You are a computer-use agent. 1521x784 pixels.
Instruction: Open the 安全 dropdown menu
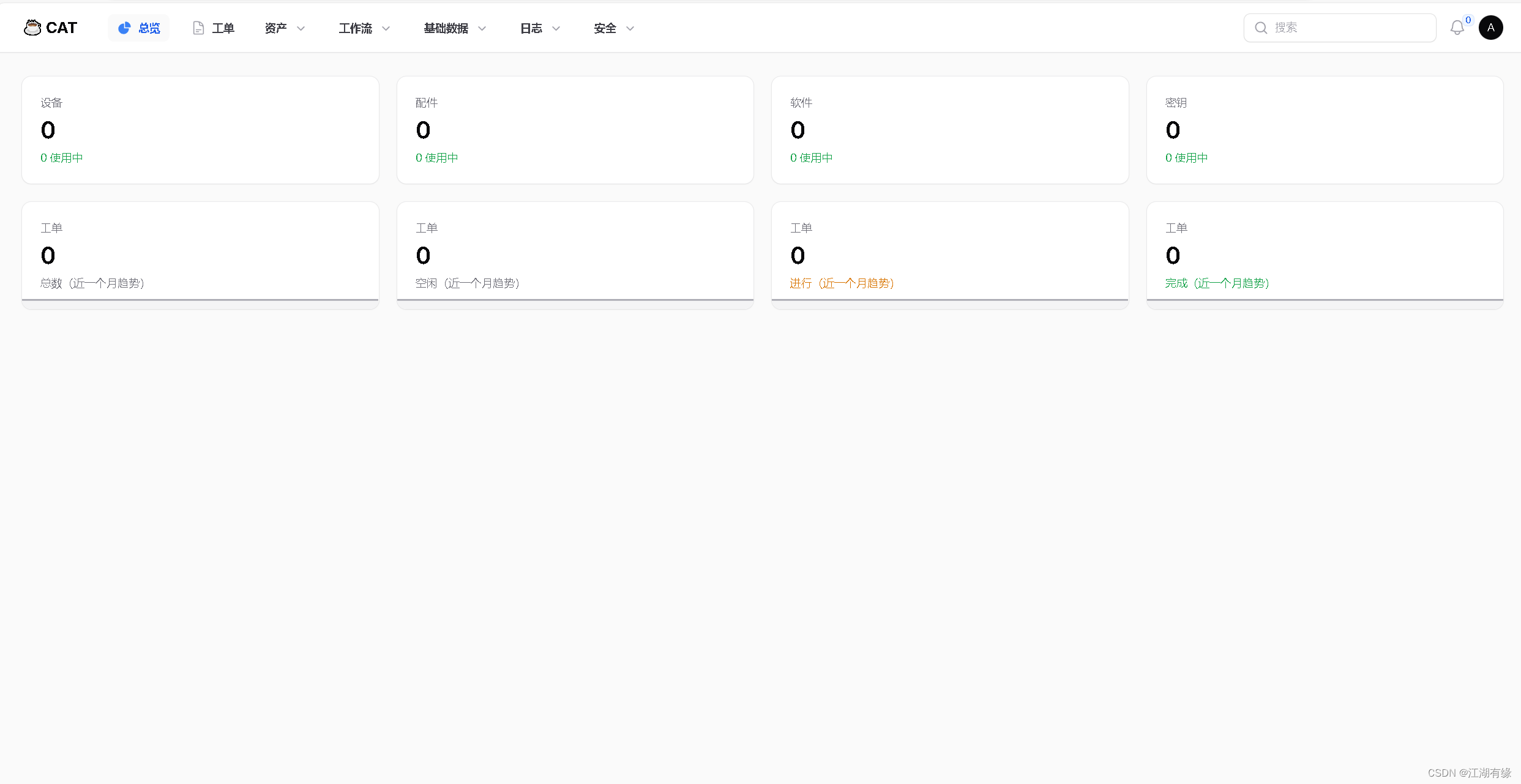click(x=613, y=28)
